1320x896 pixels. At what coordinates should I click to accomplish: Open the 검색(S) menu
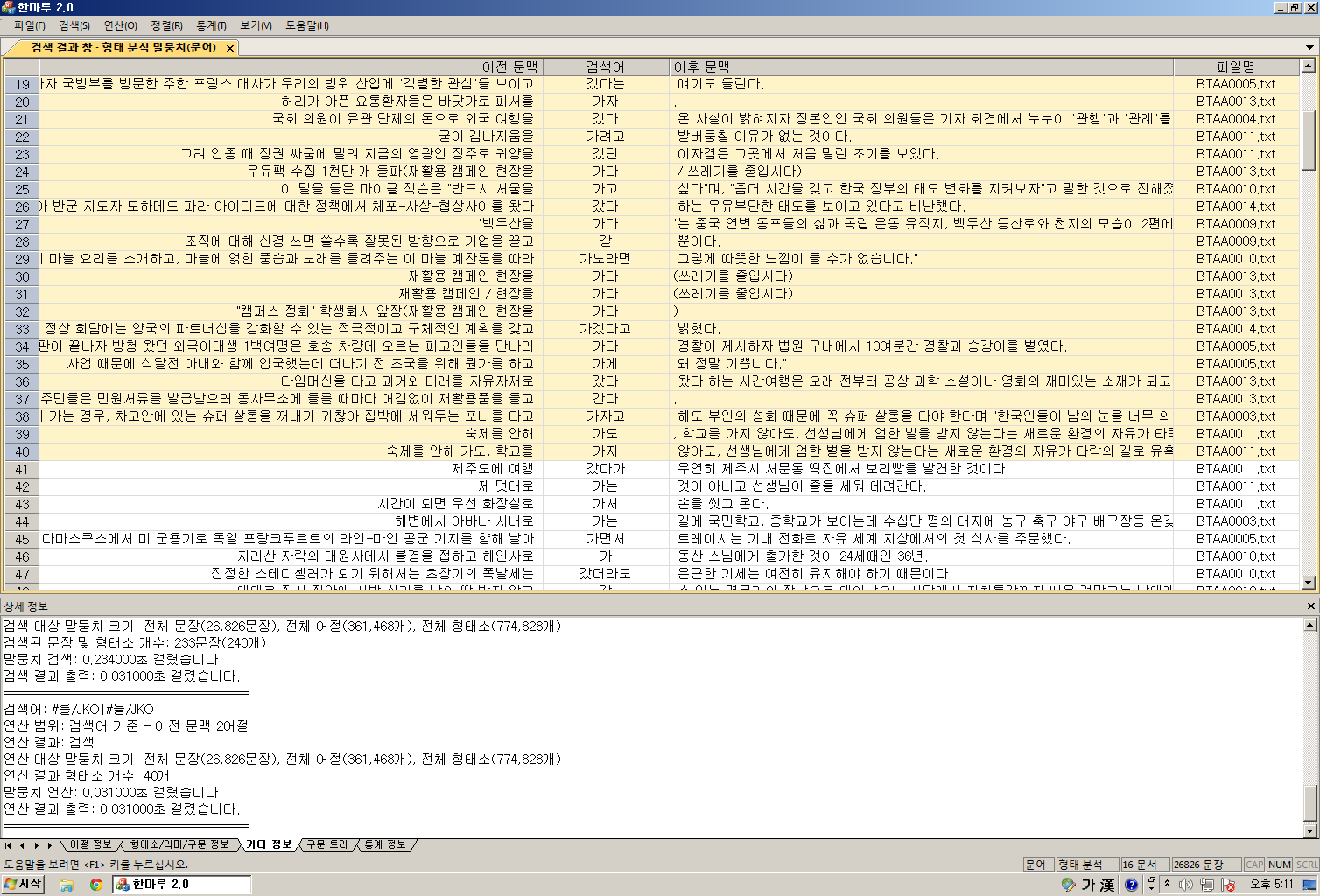[74, 25]
